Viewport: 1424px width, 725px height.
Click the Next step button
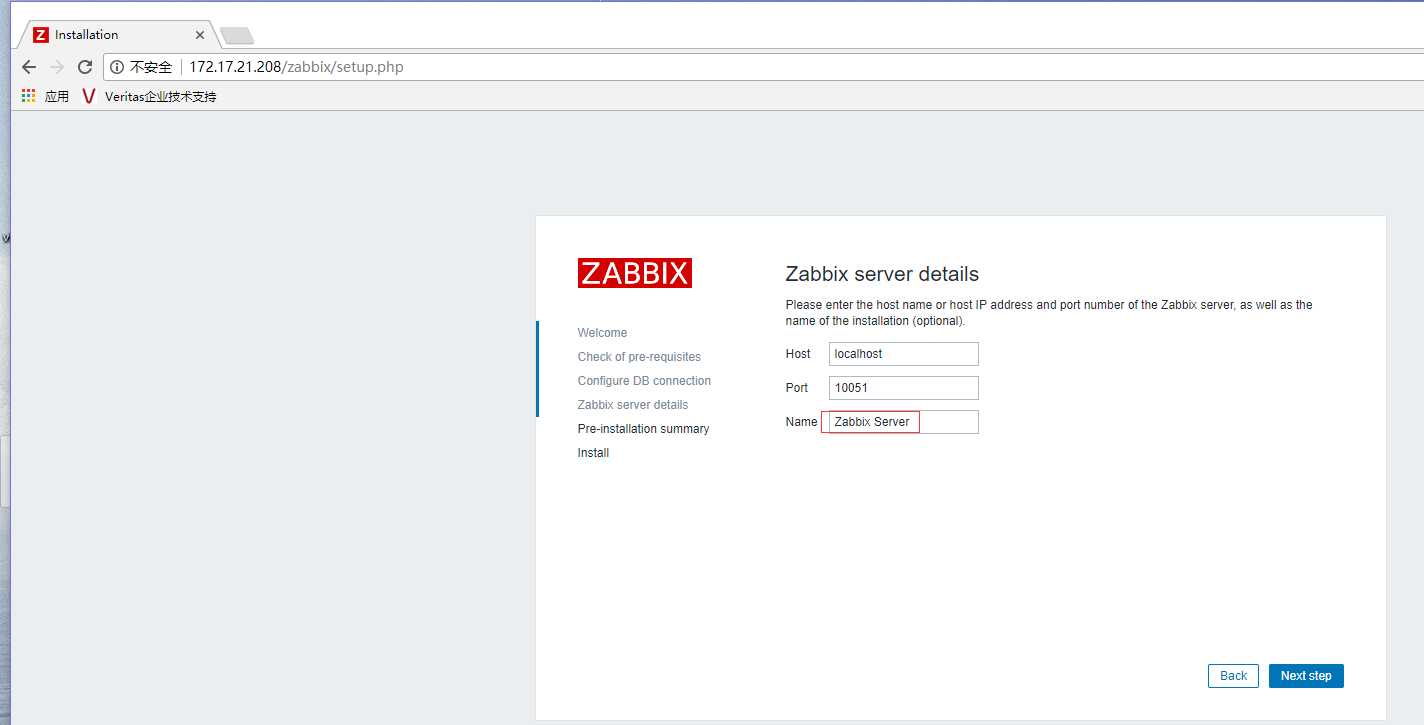pyautogui.click(x=1306, y=676)
